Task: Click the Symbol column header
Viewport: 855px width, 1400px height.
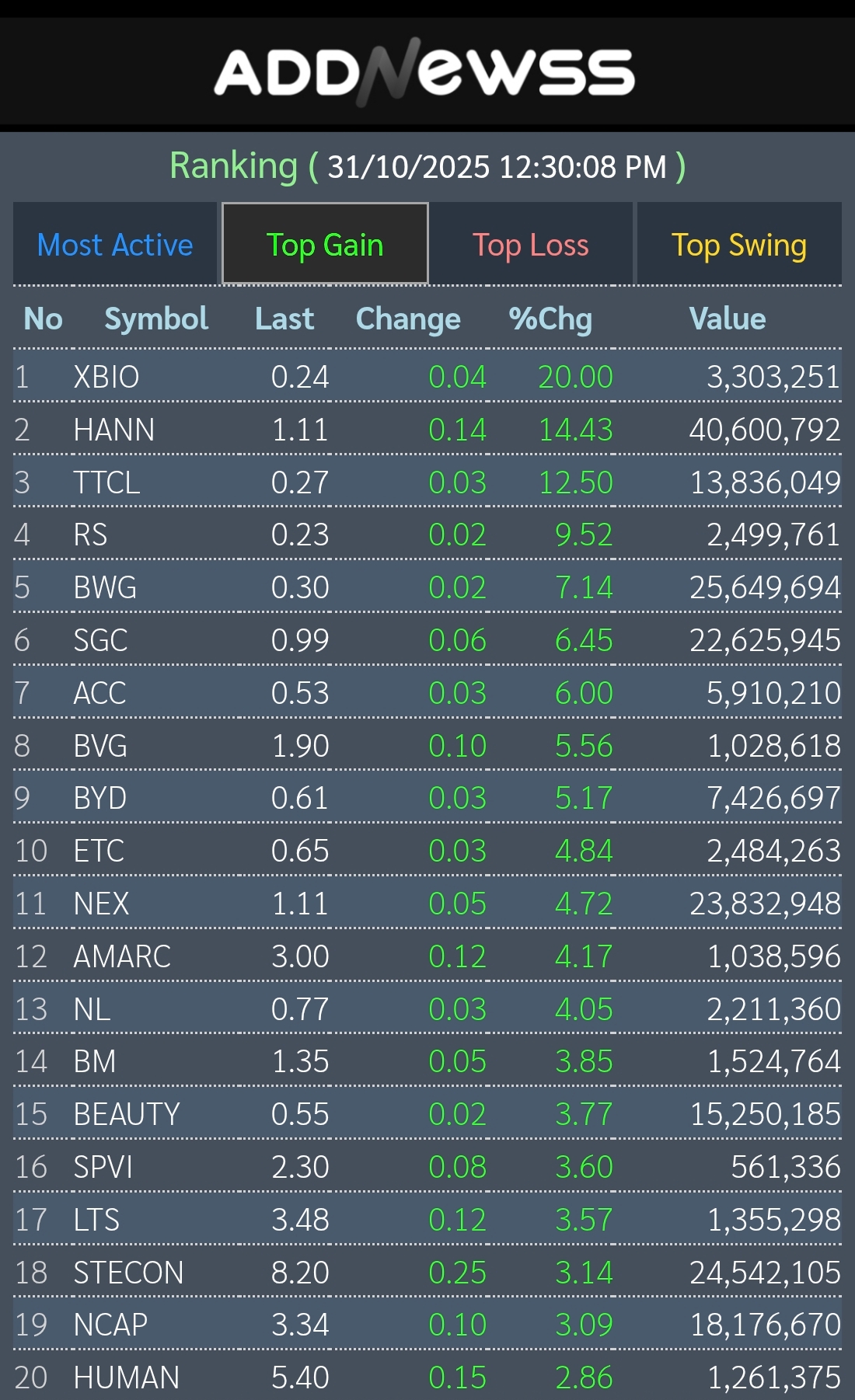Action: [156, 319]
